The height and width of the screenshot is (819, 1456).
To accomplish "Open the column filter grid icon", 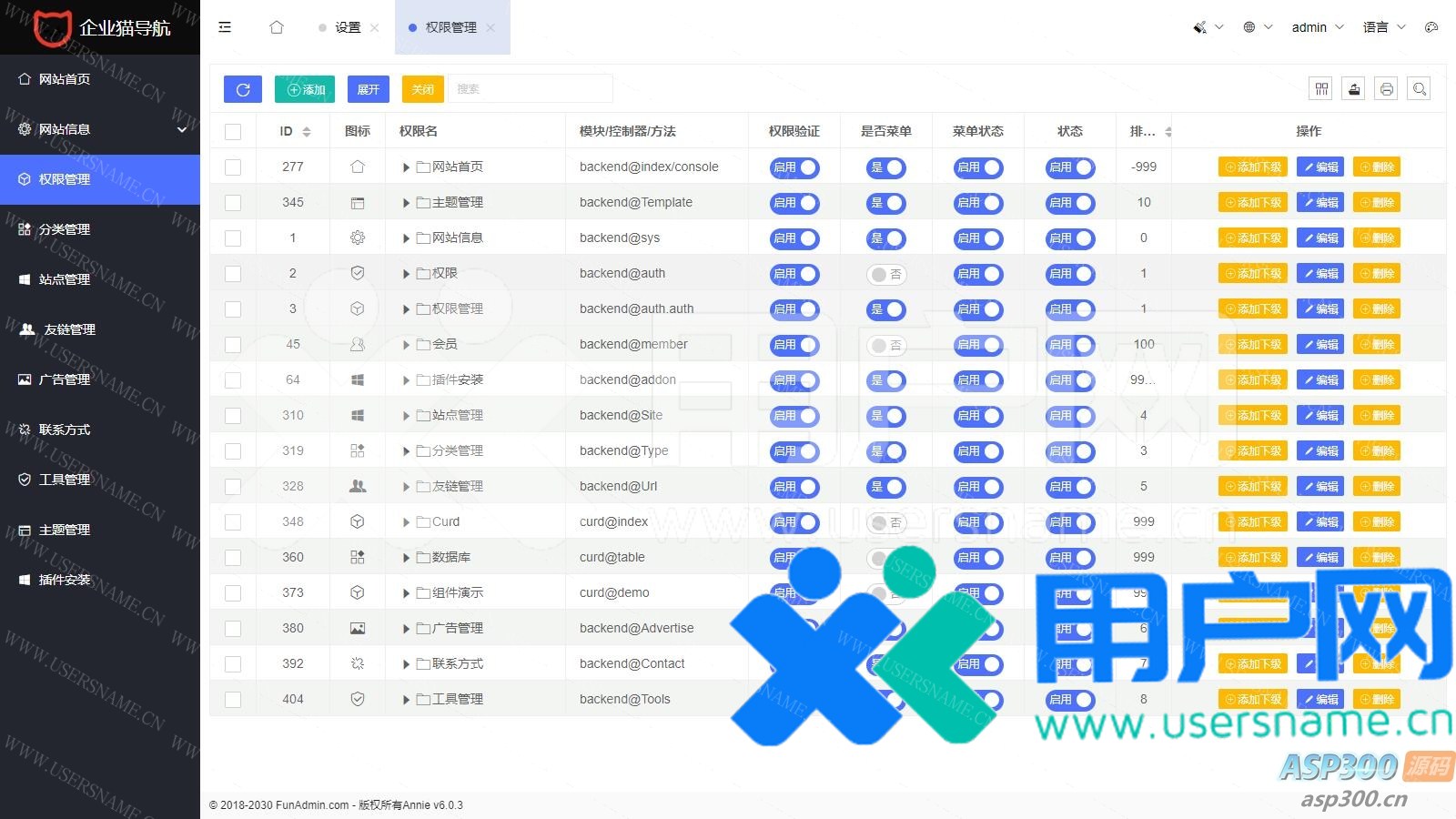I will point(1321,88).
